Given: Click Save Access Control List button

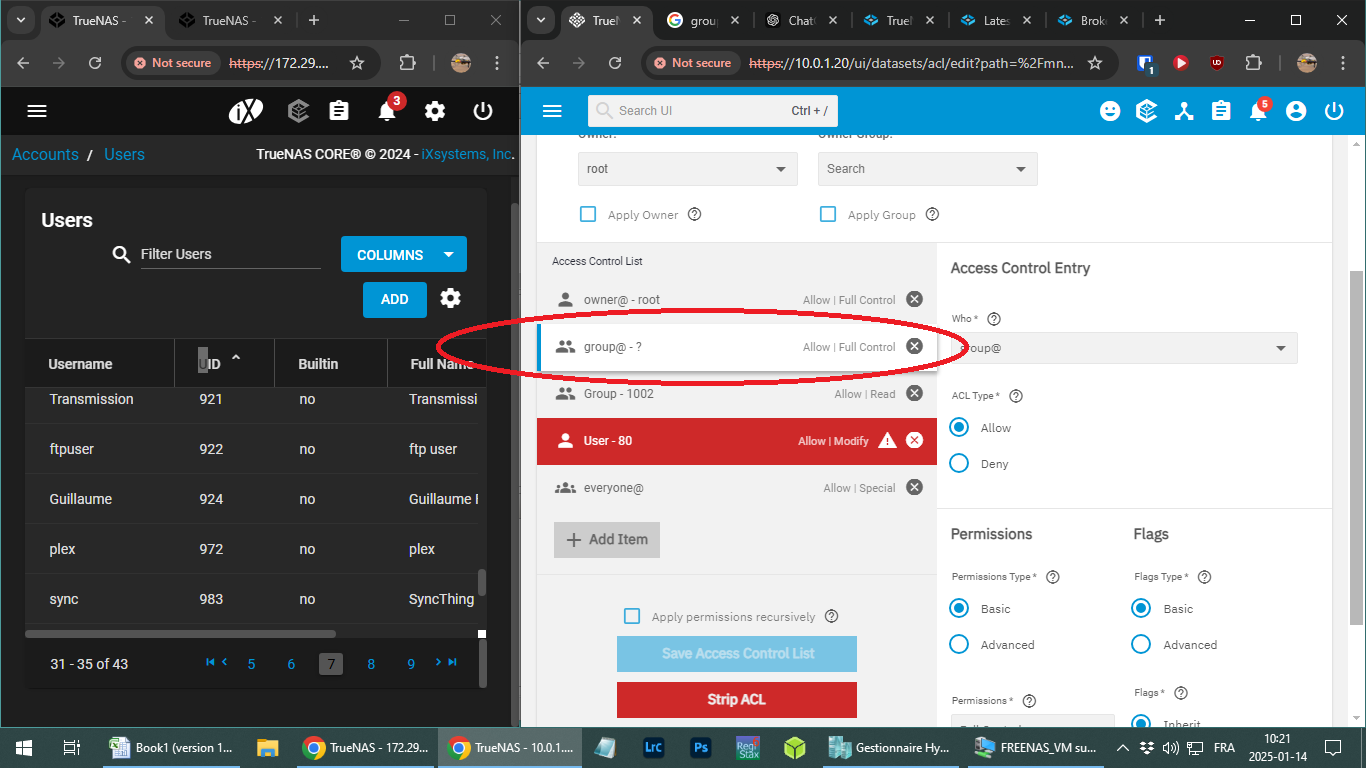Looking at the screenshot, I should pos(737,653).
